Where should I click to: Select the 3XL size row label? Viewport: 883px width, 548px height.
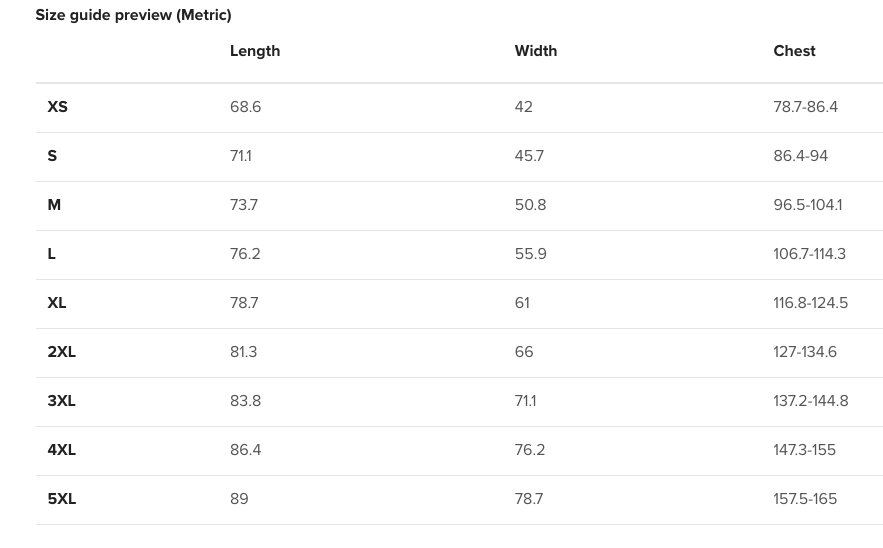point(62,401)
